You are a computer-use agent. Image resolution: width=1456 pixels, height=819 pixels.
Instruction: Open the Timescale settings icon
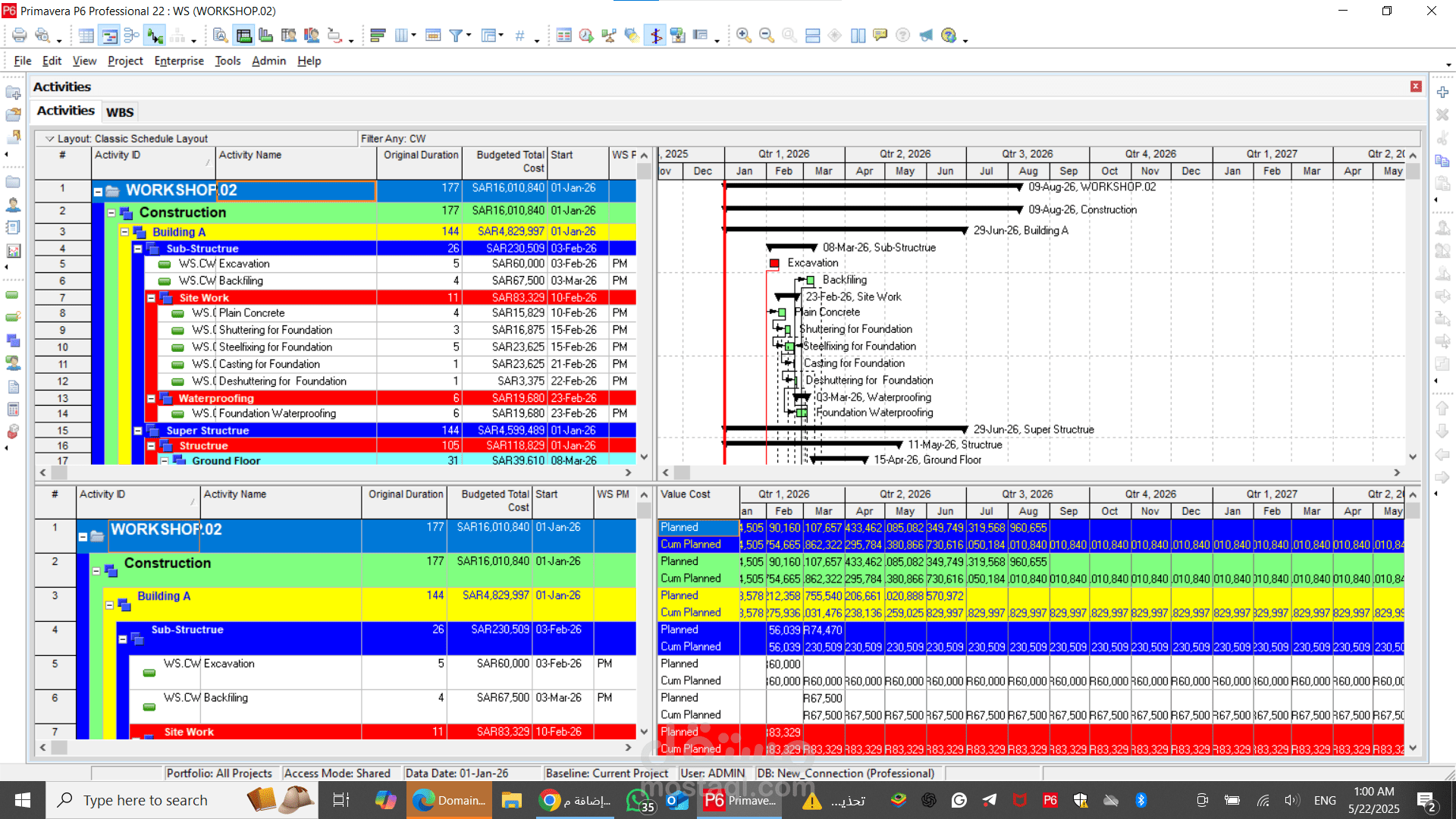click(x=433, y=36)
